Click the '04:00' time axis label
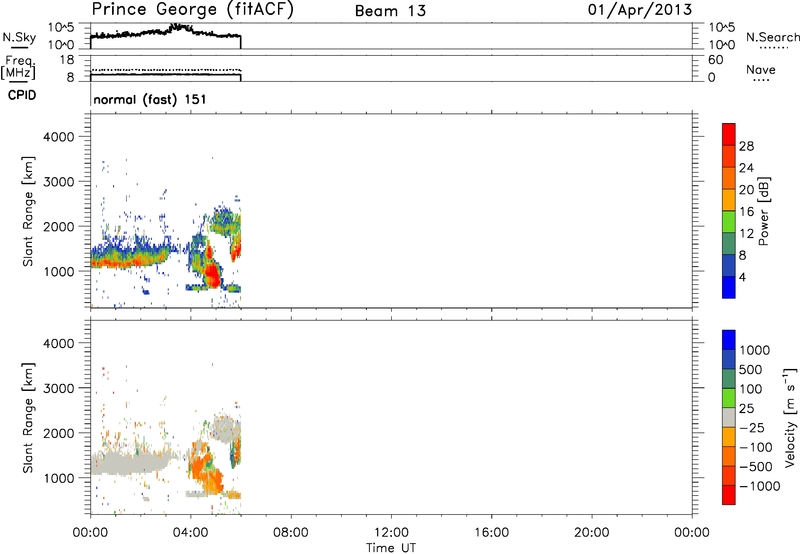800x554 pixels. pos(190,533)
